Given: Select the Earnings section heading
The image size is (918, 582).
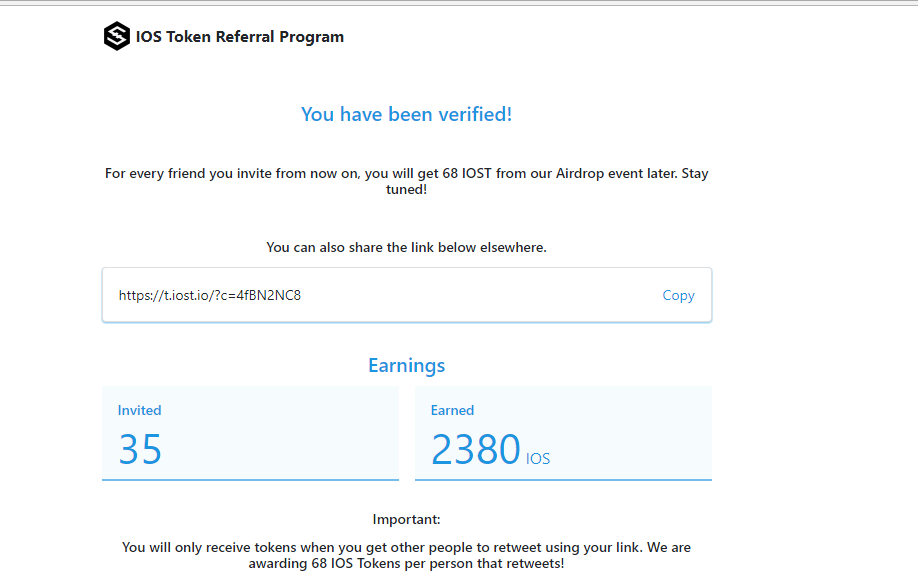Looking at the screenshot, I should pos(406,365).
